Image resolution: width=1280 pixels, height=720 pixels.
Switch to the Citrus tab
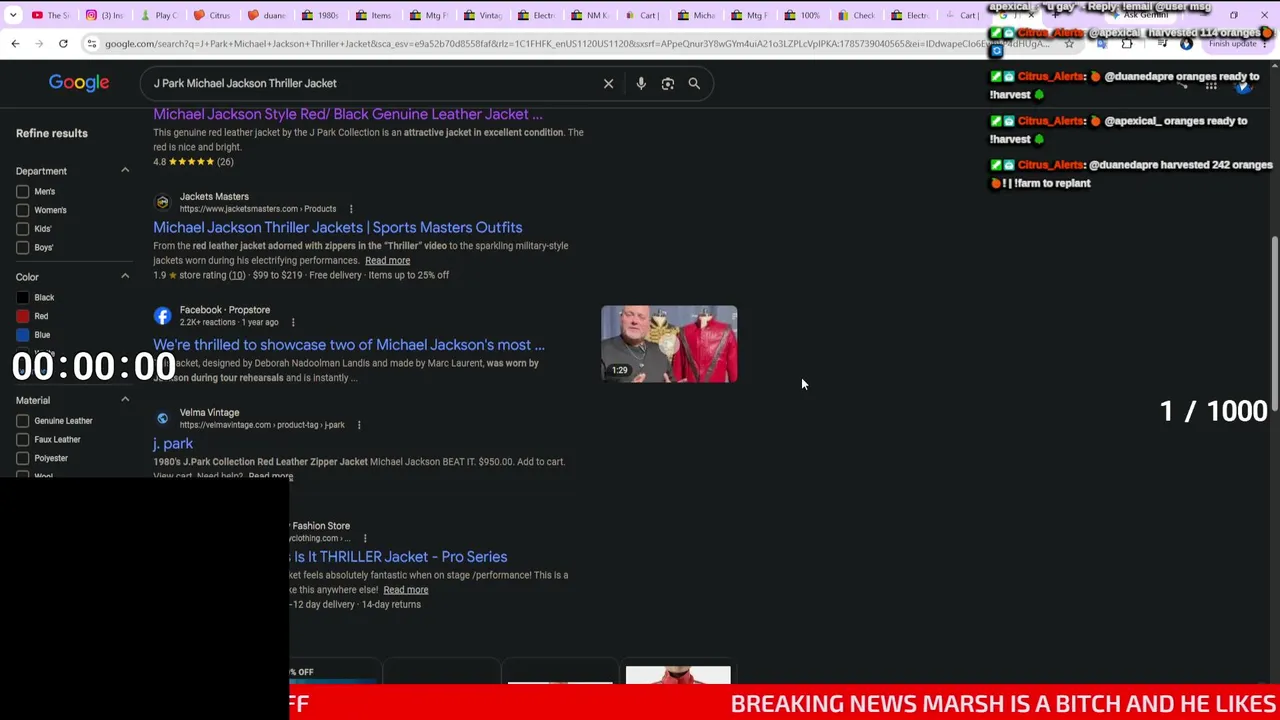click(212, 15)
